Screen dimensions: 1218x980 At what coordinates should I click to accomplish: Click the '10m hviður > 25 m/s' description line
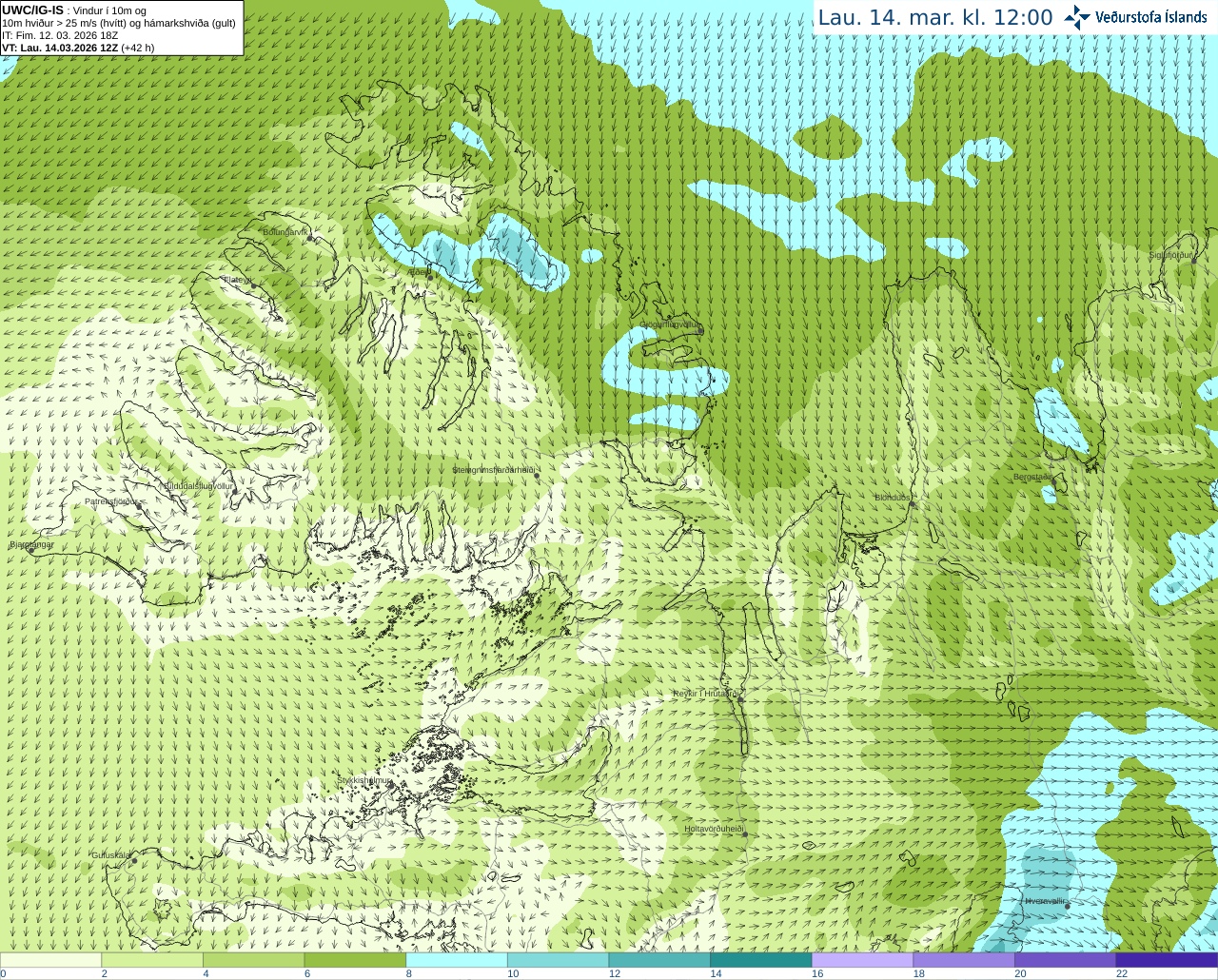[x=119, y=23]
